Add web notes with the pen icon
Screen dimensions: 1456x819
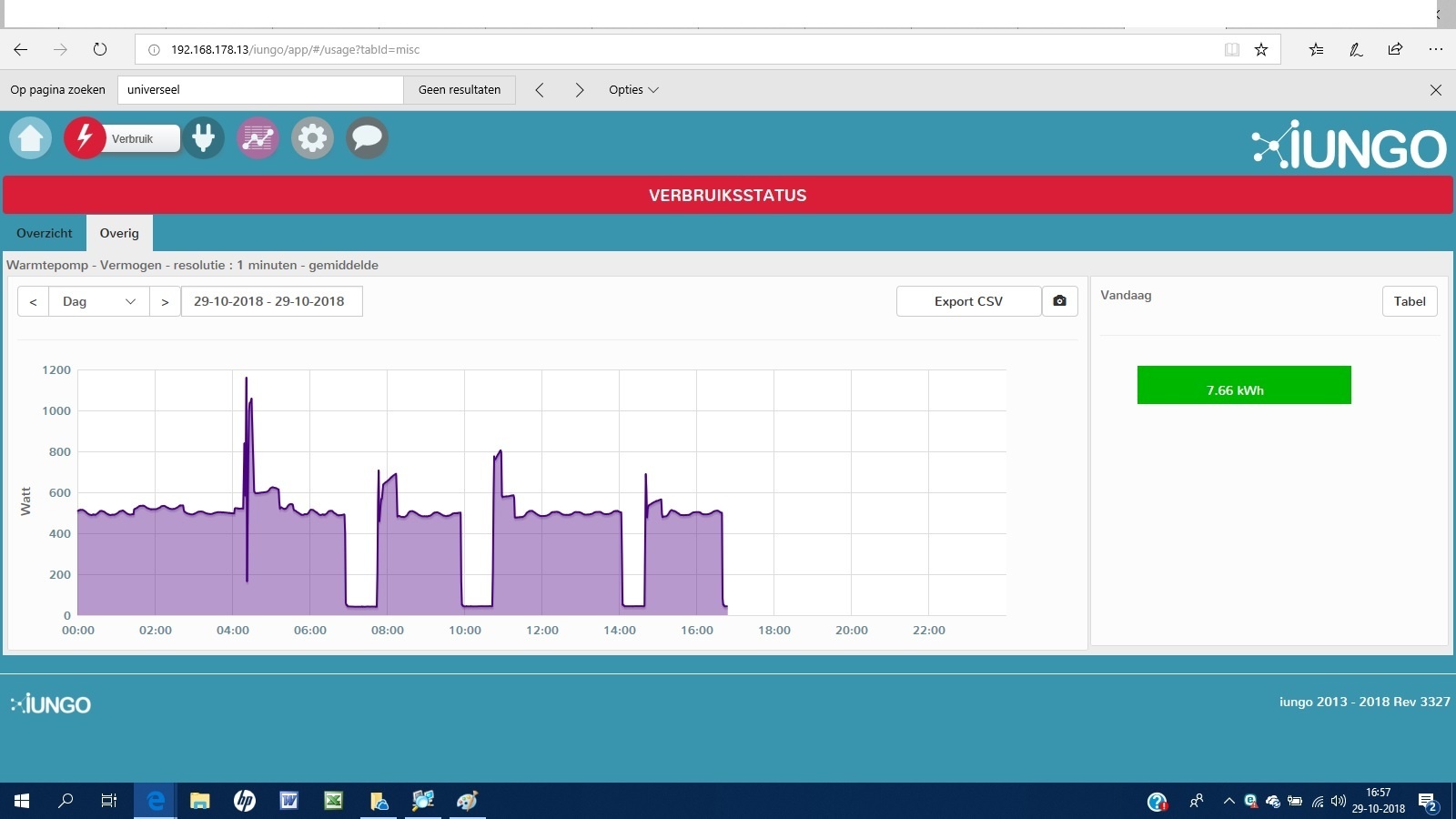[1356, 50]
